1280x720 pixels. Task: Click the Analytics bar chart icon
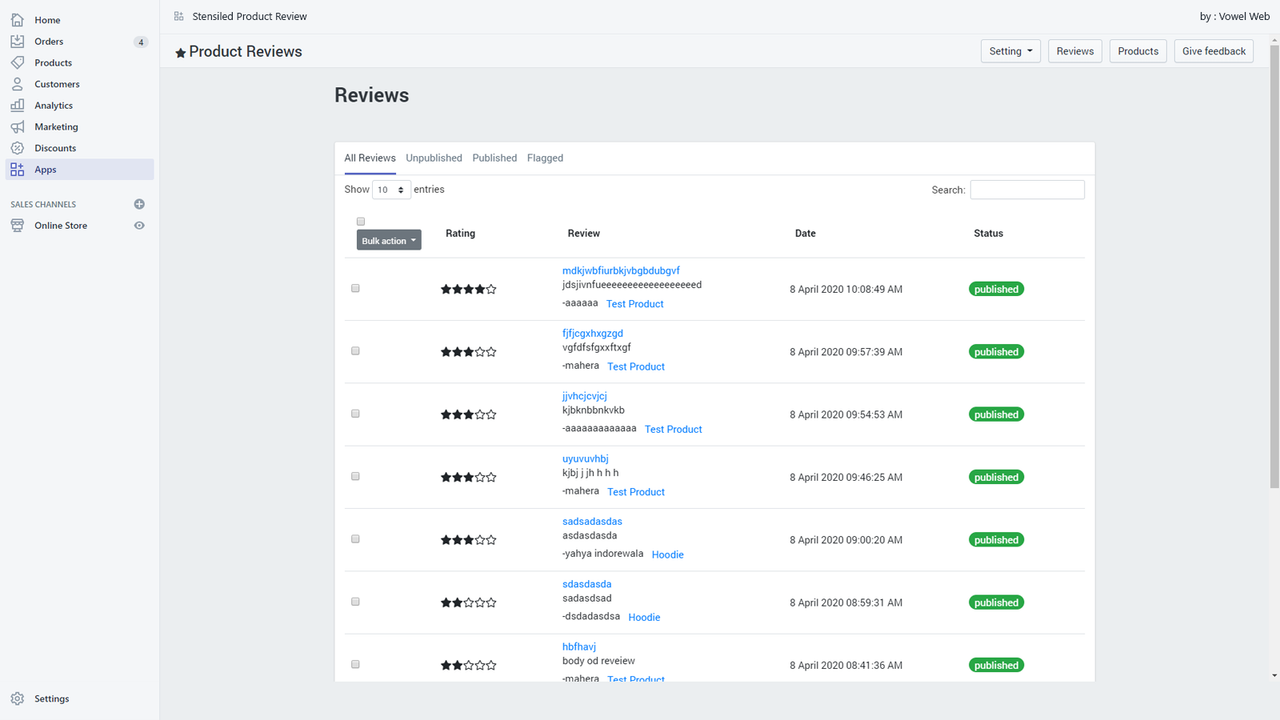tap(17, 105)
